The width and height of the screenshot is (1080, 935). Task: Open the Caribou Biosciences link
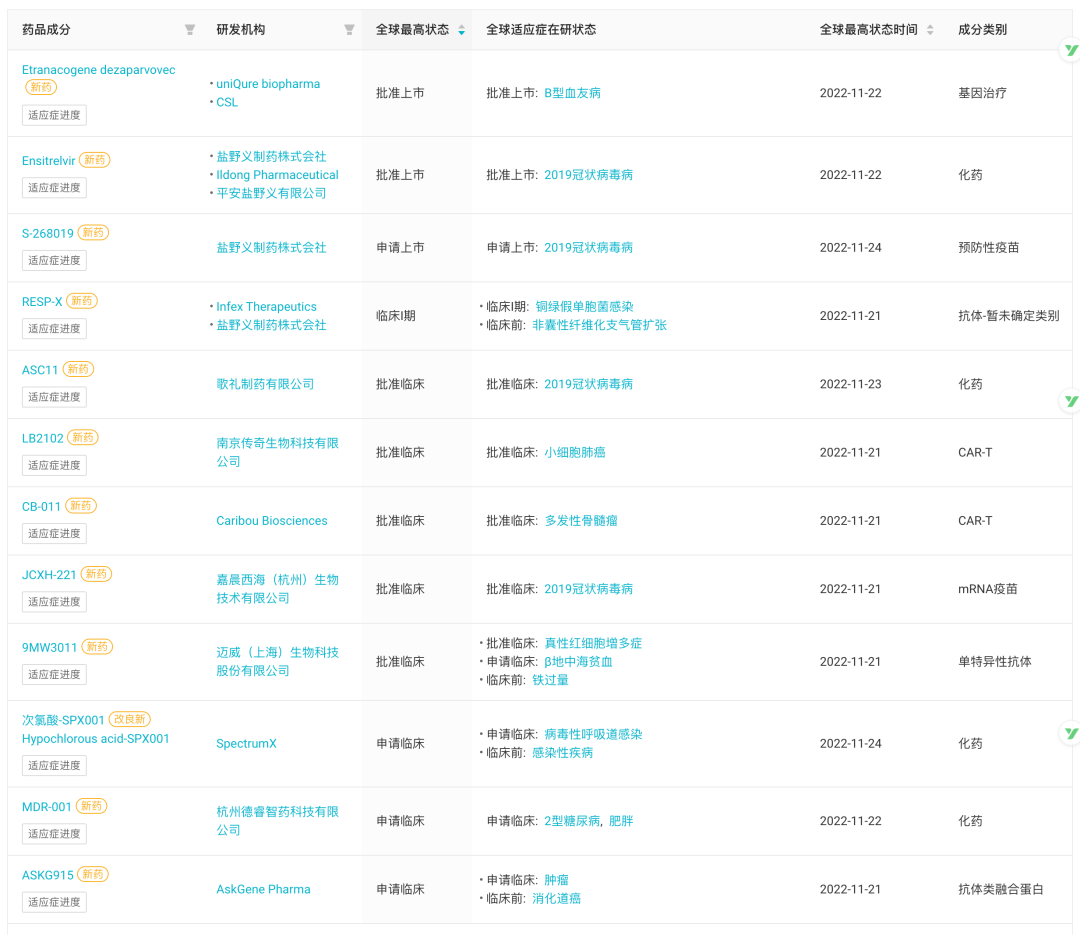click(x=271, y=521)
